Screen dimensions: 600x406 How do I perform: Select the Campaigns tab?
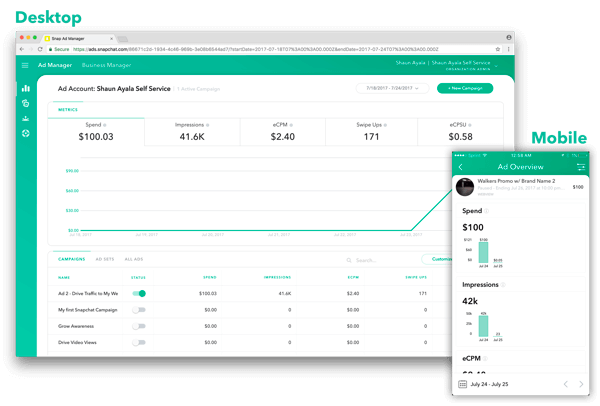click(x=72, y=259)
